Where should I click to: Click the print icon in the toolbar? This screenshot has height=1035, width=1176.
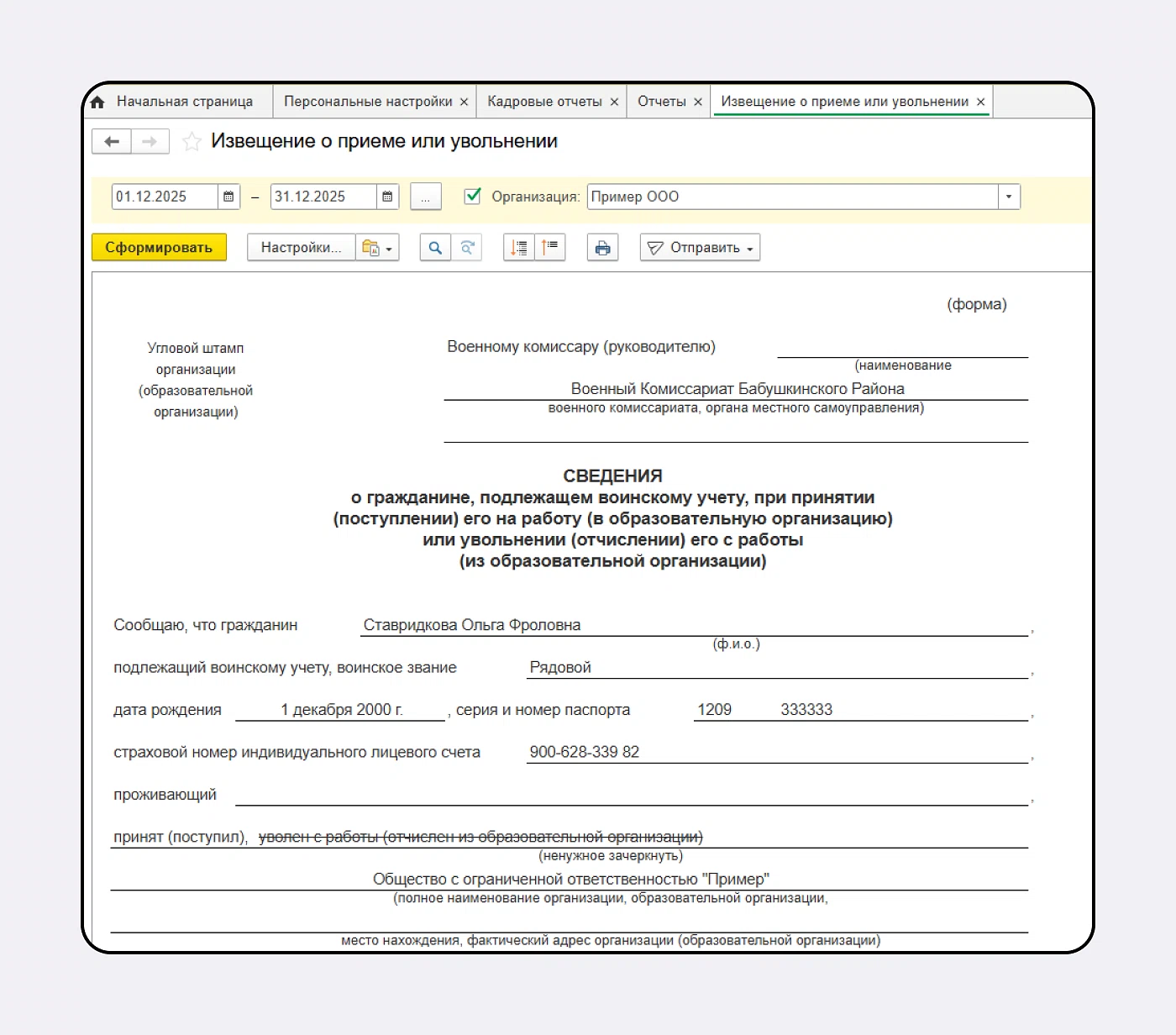602,248
